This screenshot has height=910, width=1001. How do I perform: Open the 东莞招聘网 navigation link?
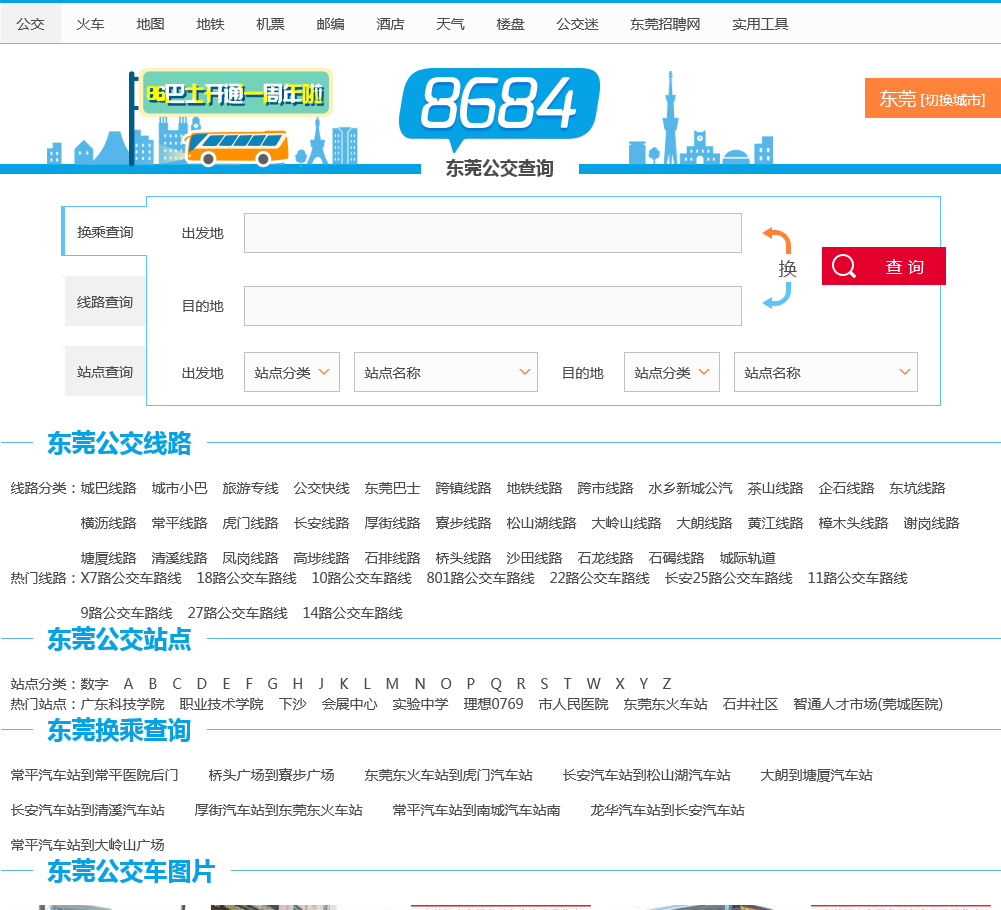tap(665, 24)
